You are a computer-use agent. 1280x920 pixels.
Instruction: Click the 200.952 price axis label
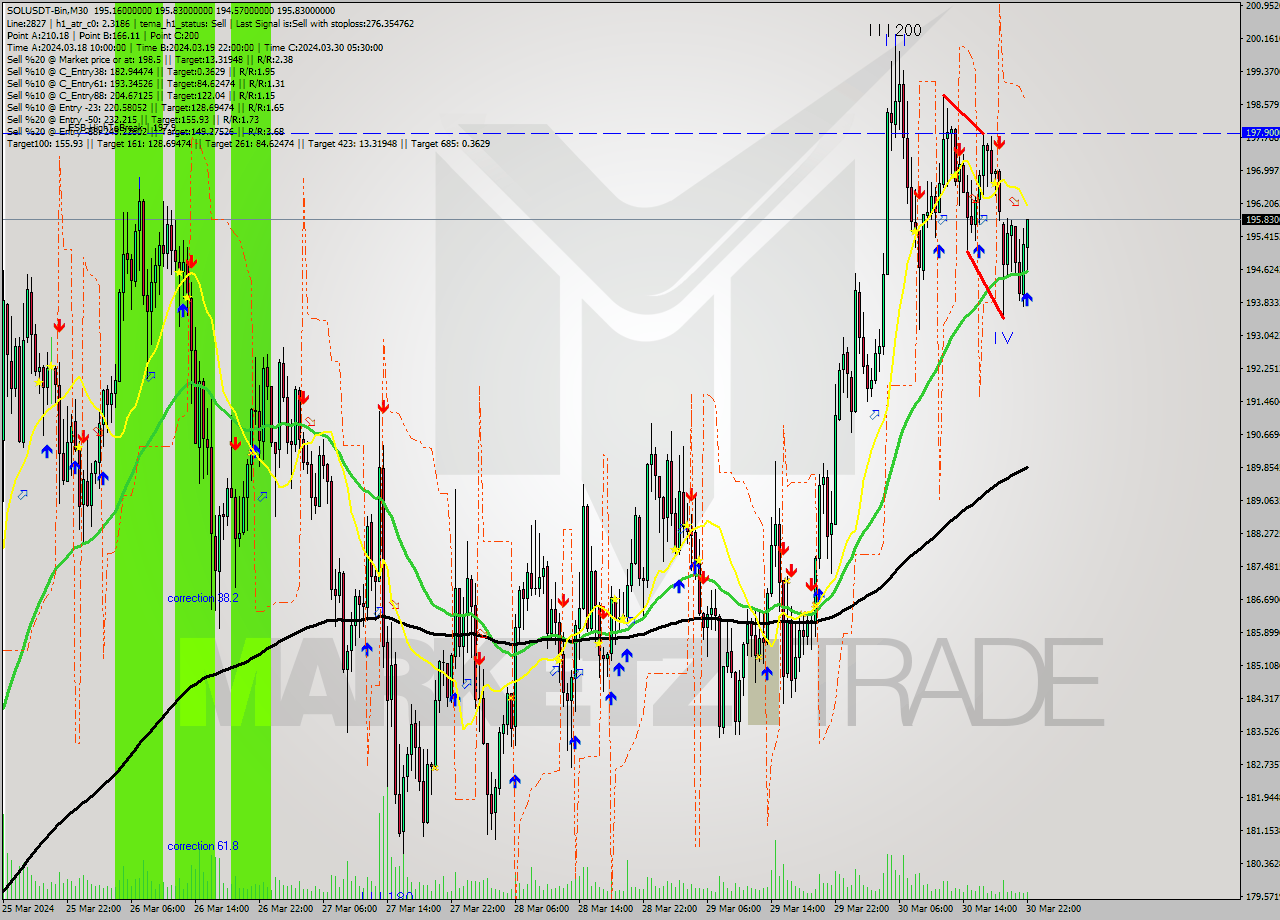[x=1262, y=5]
